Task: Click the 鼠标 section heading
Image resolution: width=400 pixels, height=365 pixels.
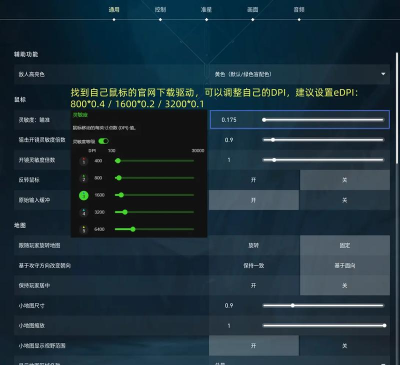Action: (x=20, y=100)
